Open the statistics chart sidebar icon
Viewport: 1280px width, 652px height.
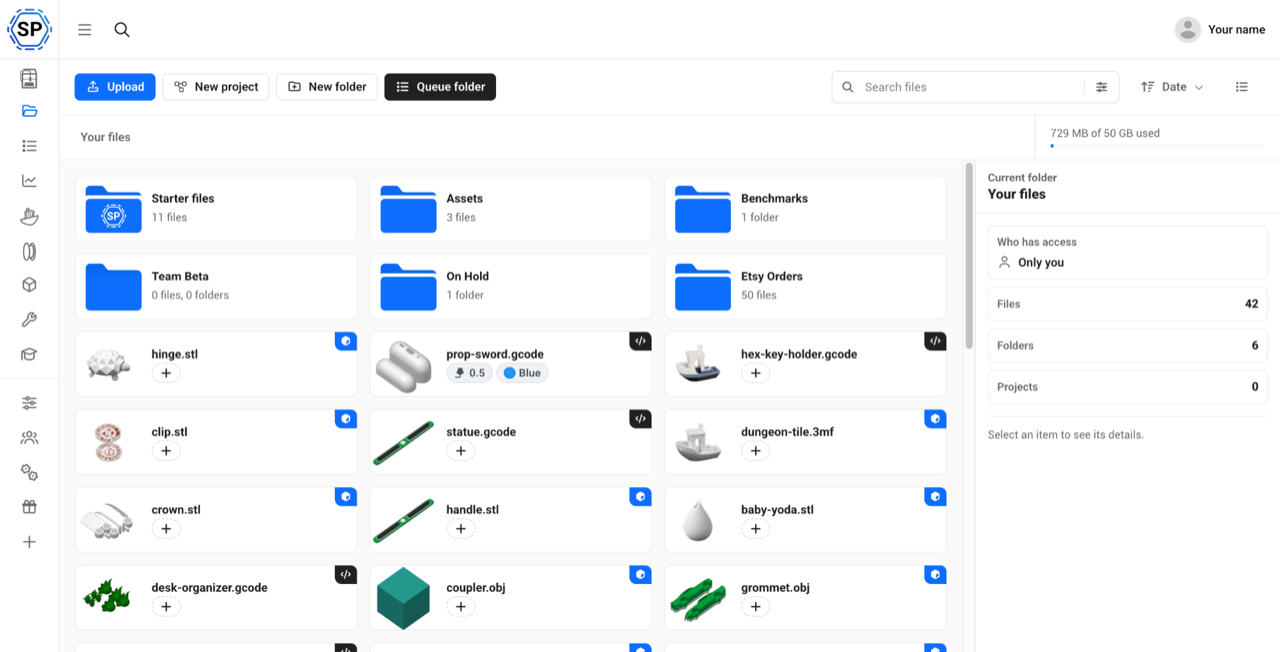(x=29, y=181)
